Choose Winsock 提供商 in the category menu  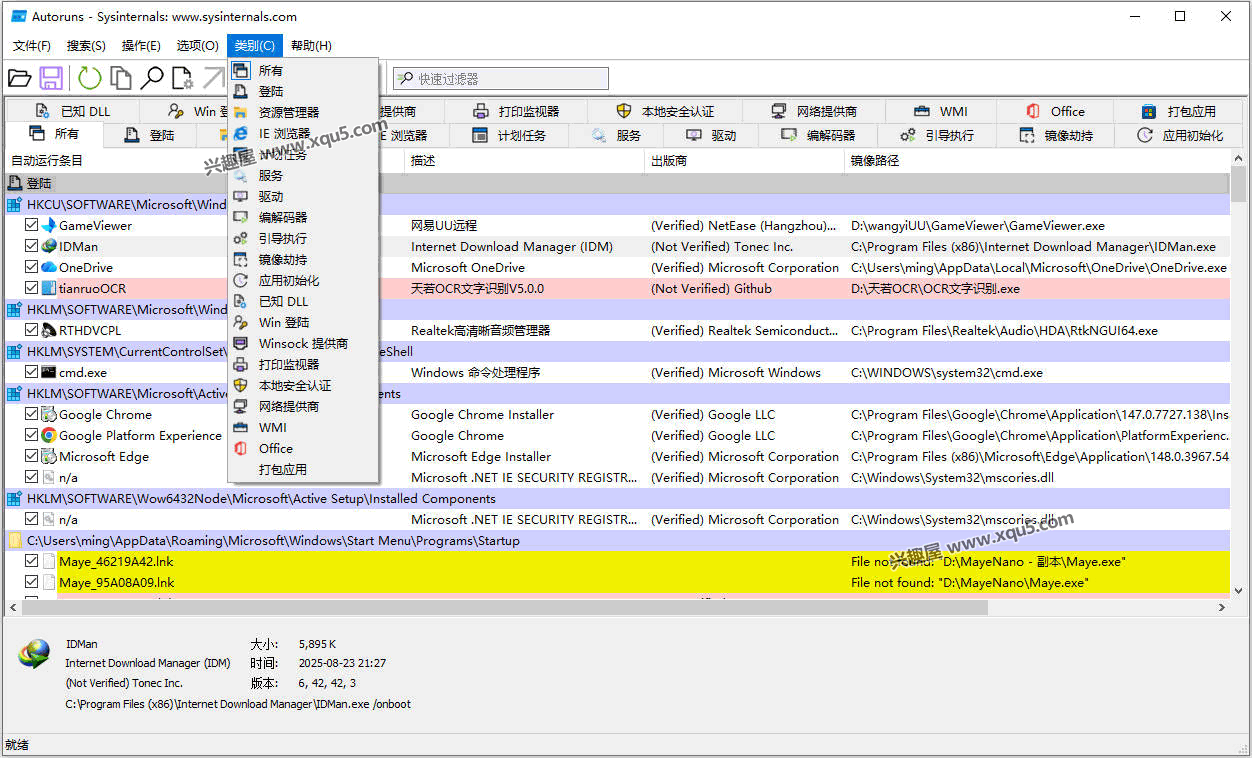(x=303, y=344)
